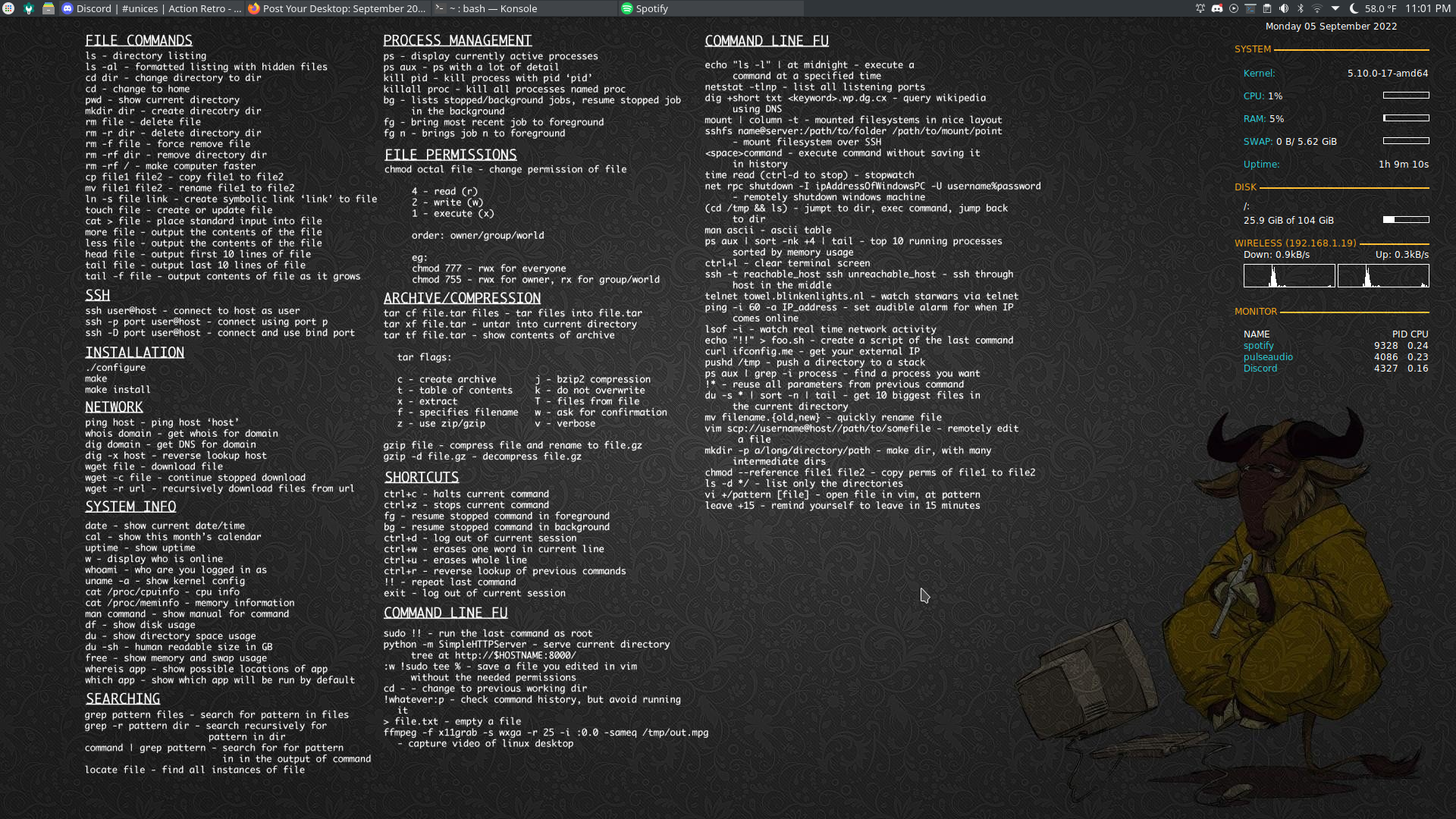Screen dimensions: 1456x819
Task: Open media player tray icon
Action: click(1234, 8)
